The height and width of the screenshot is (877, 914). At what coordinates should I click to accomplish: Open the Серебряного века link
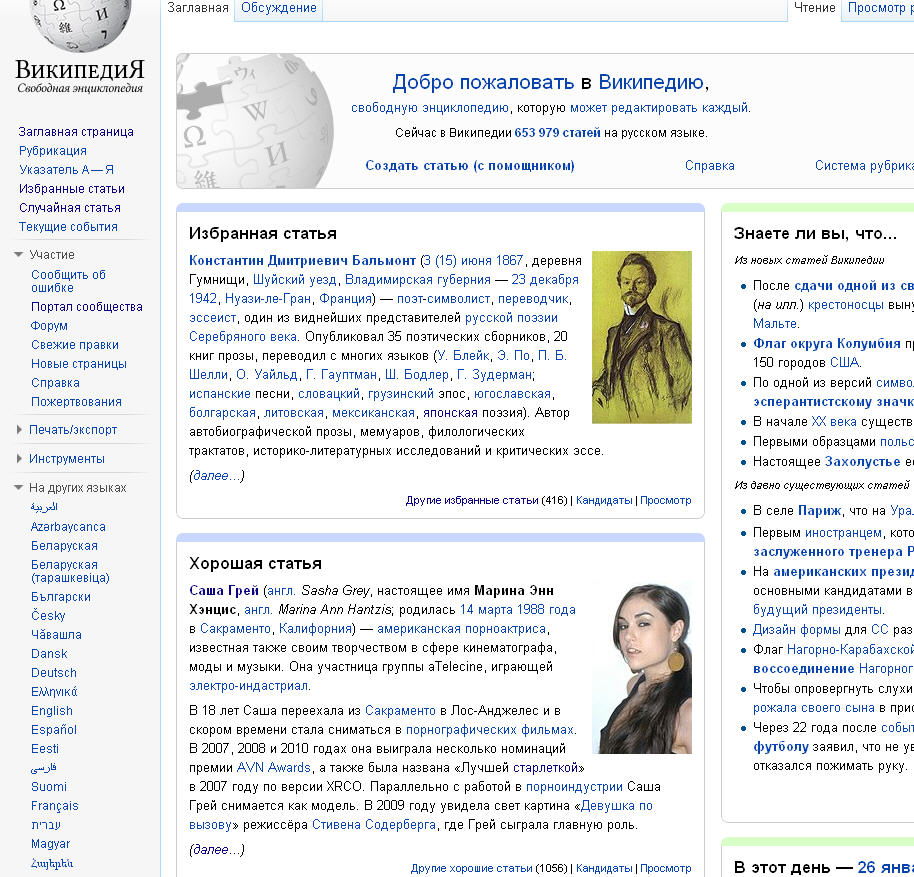(x=243, y=337)
